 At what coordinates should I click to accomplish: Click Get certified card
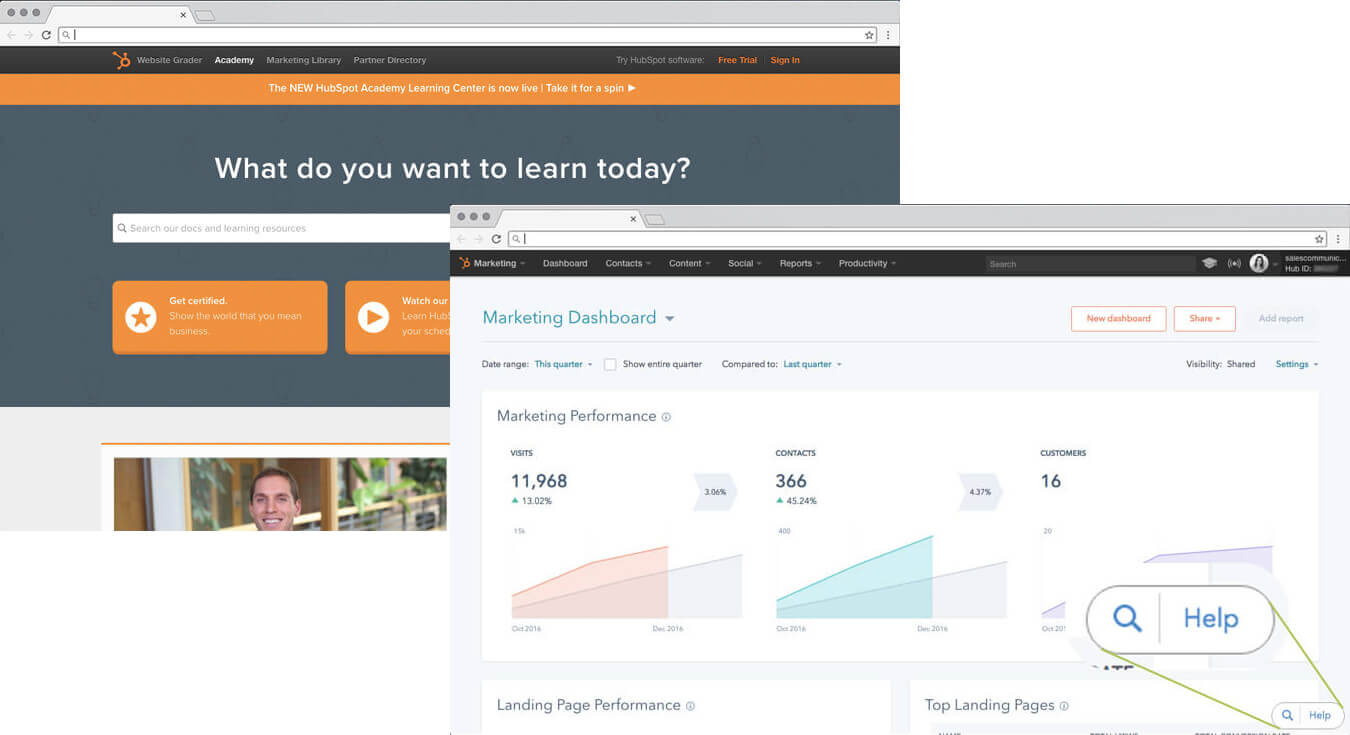(x=220, y=317)
